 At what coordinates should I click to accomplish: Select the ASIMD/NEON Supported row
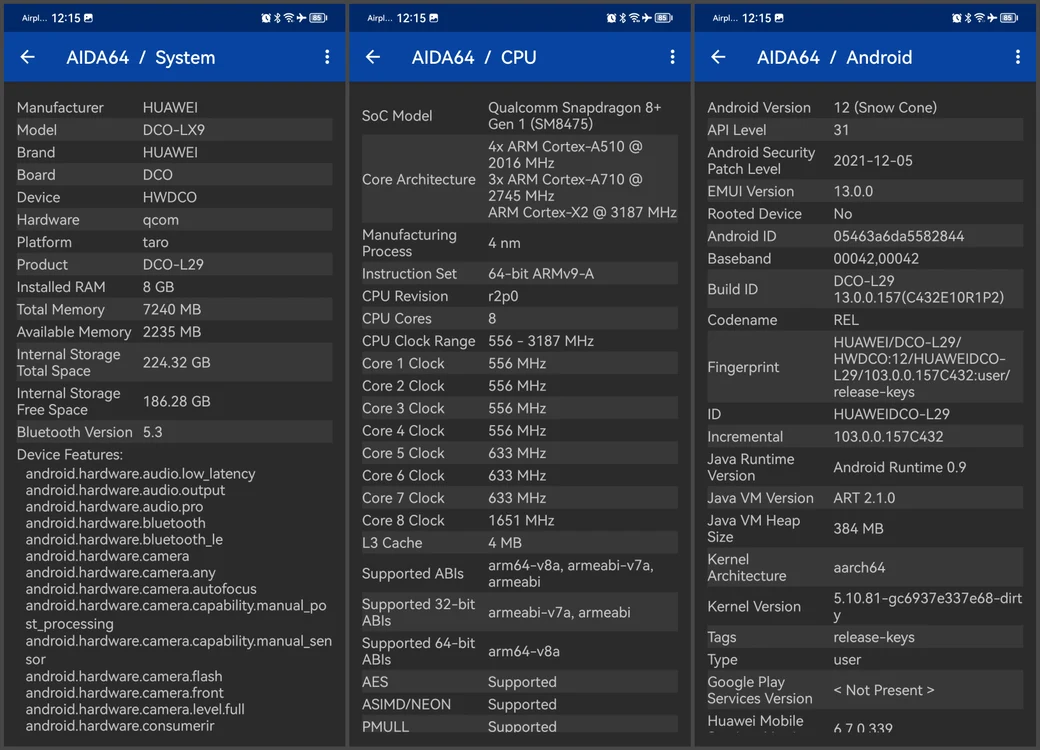click(520, 704)
